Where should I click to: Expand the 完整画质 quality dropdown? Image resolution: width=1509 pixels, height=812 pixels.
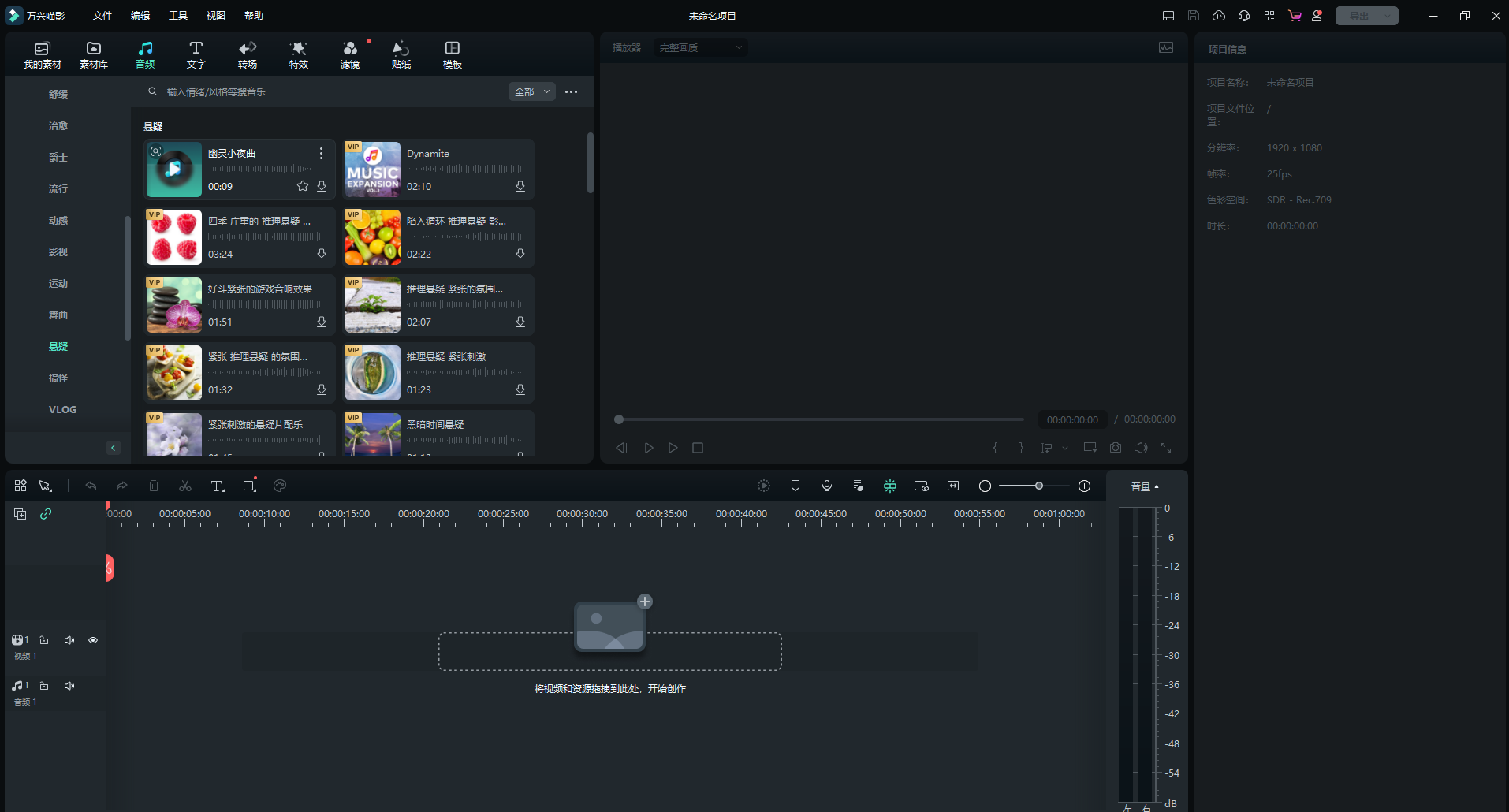click(700, 48)
